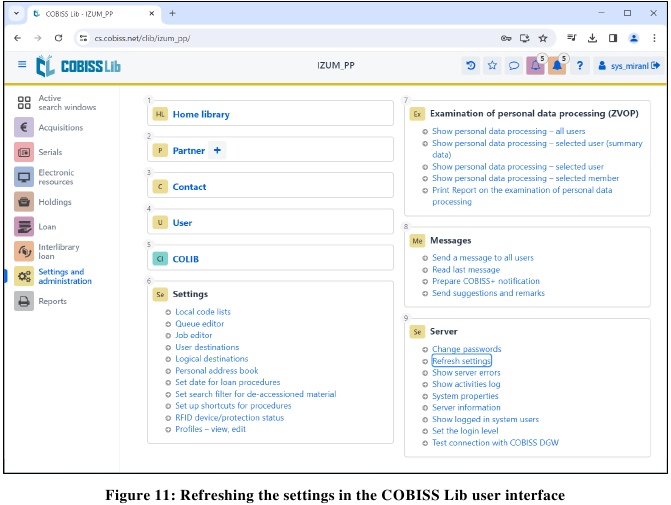Select the COBISS Lib - IZUM_PP browser tab
The image size is (671, 505).
[x=94, y=14]
